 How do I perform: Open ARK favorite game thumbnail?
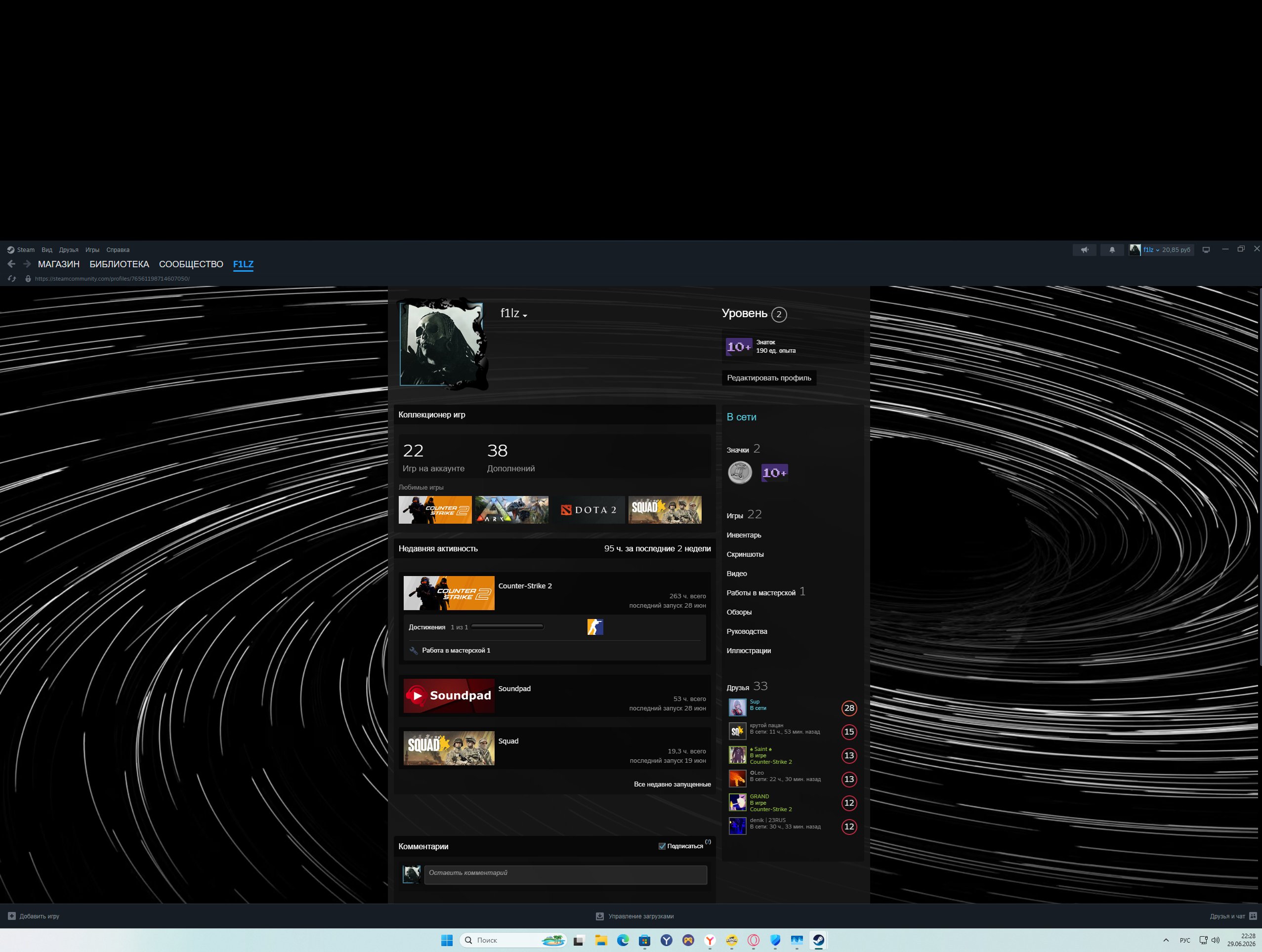pyautogui.click(x=512, y=510)
